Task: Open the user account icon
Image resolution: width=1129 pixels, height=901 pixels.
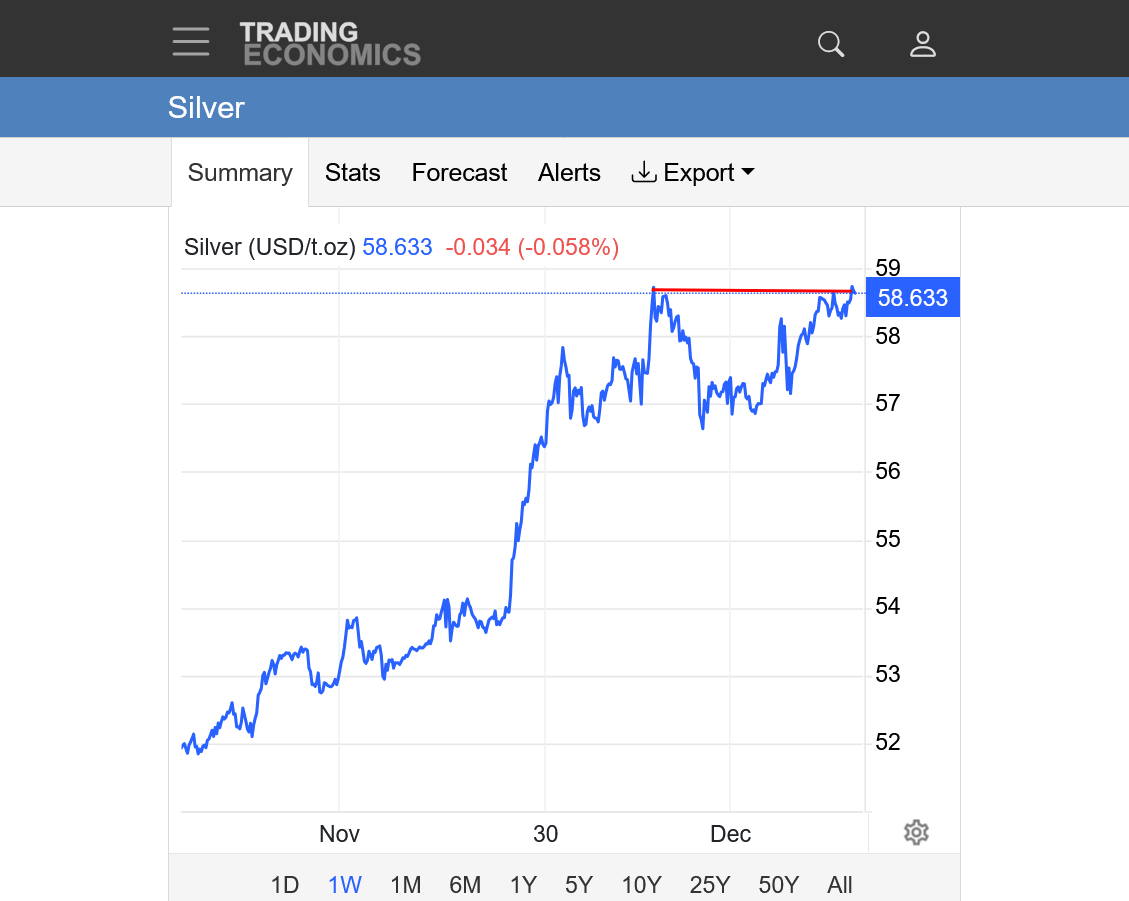Action: (922, 44)
